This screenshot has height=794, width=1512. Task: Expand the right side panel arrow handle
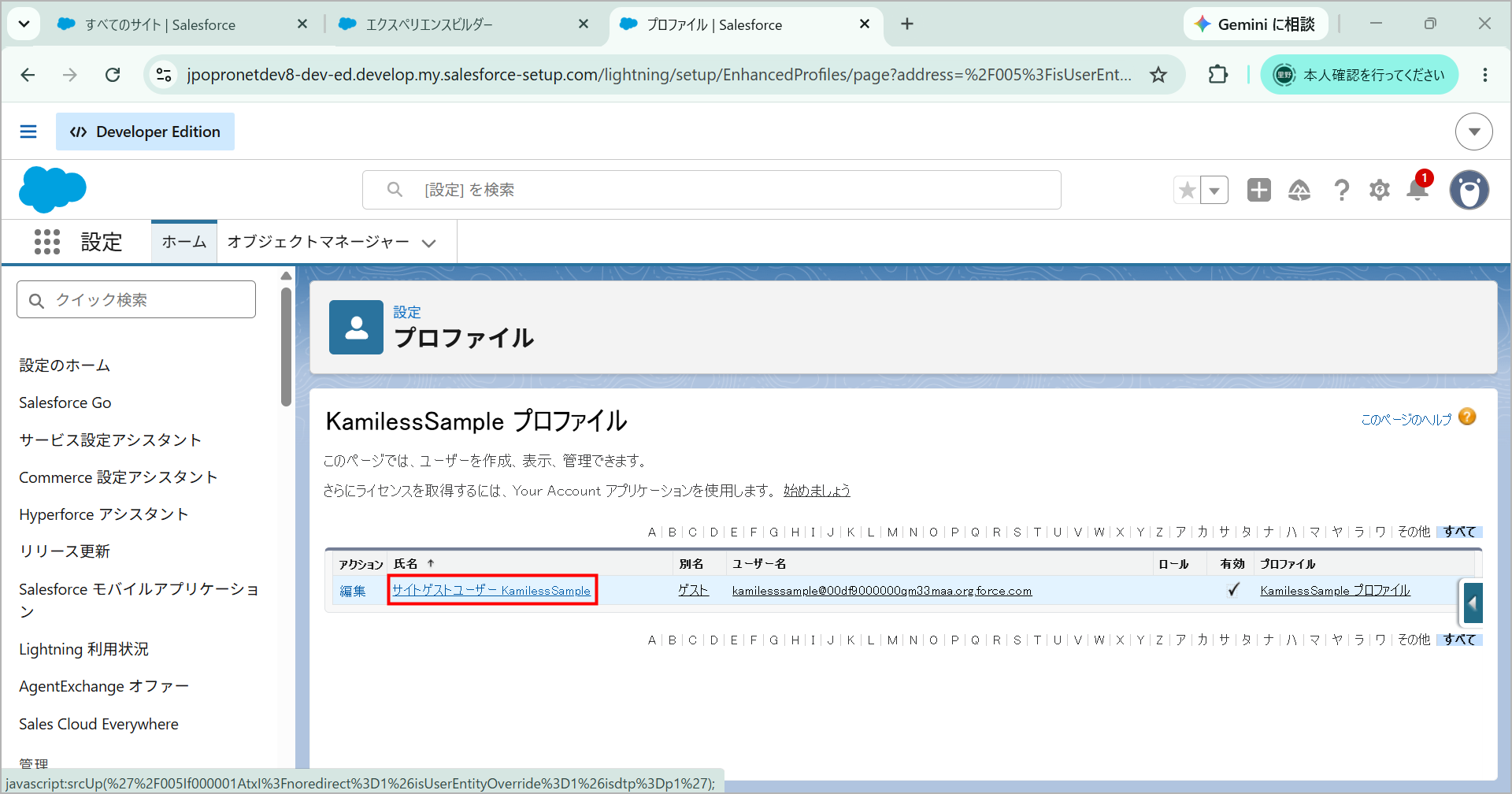tap(1473, 604)
